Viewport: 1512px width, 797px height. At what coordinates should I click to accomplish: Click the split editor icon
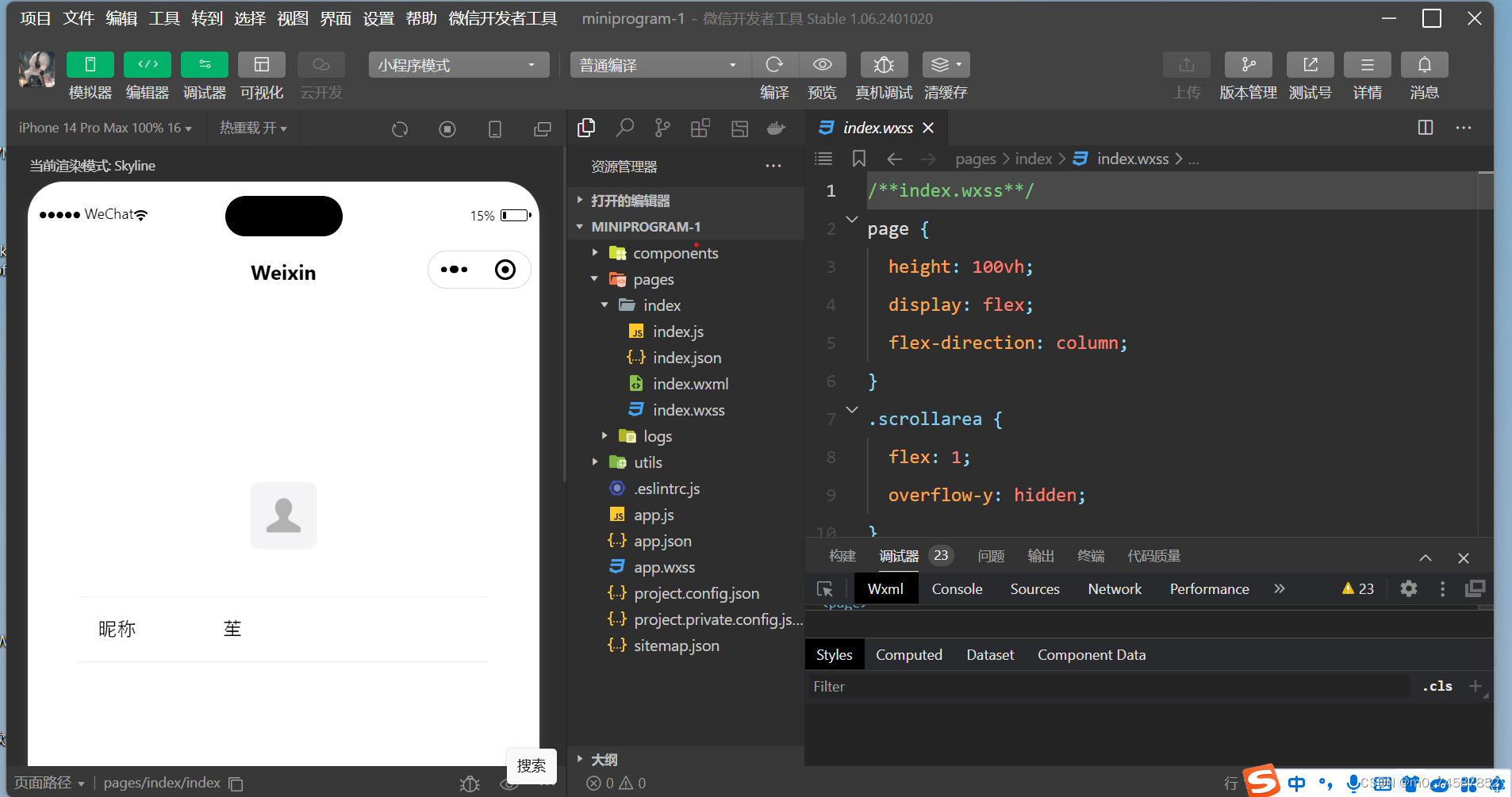[x=1426, y=128]
